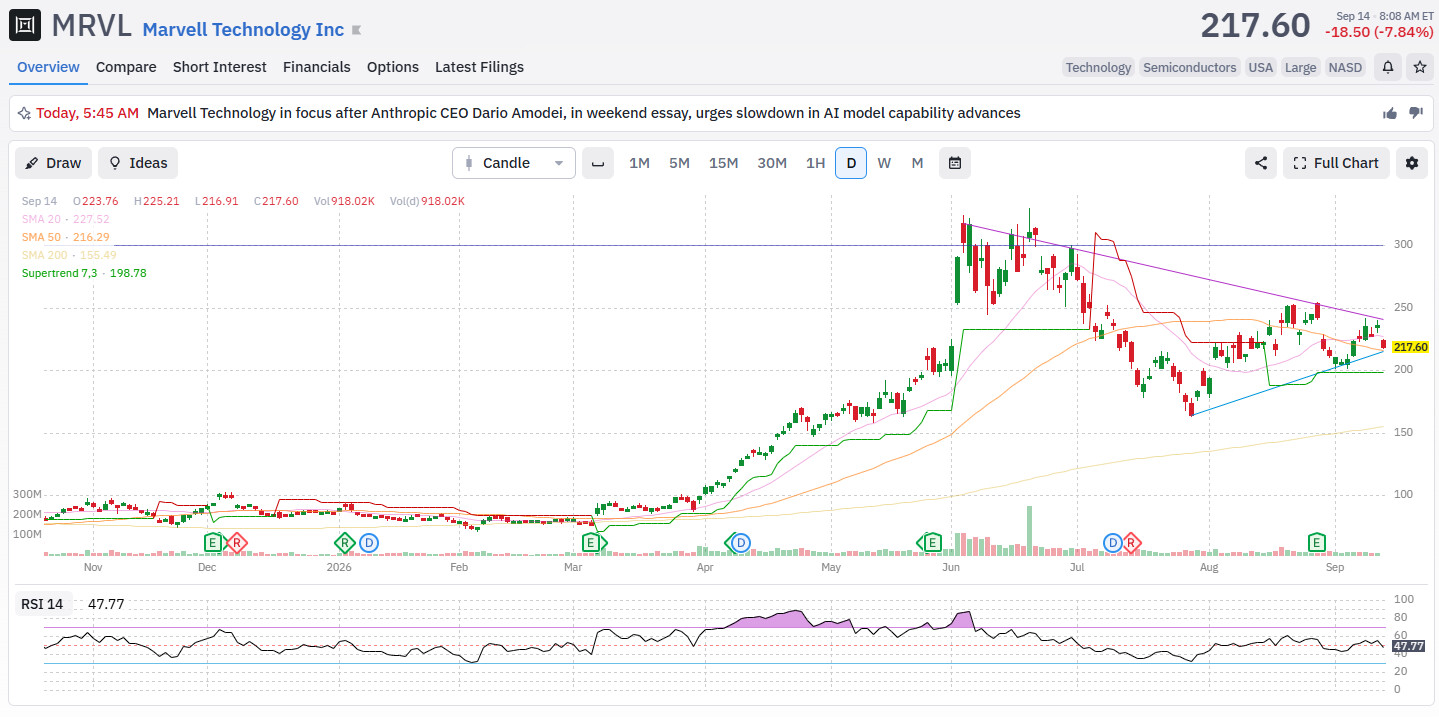The width and height of the screenshot is (1439, 717).
Task: Switch to the Short Interest tab
Action: pyautogui.click(x=220, y=67)
